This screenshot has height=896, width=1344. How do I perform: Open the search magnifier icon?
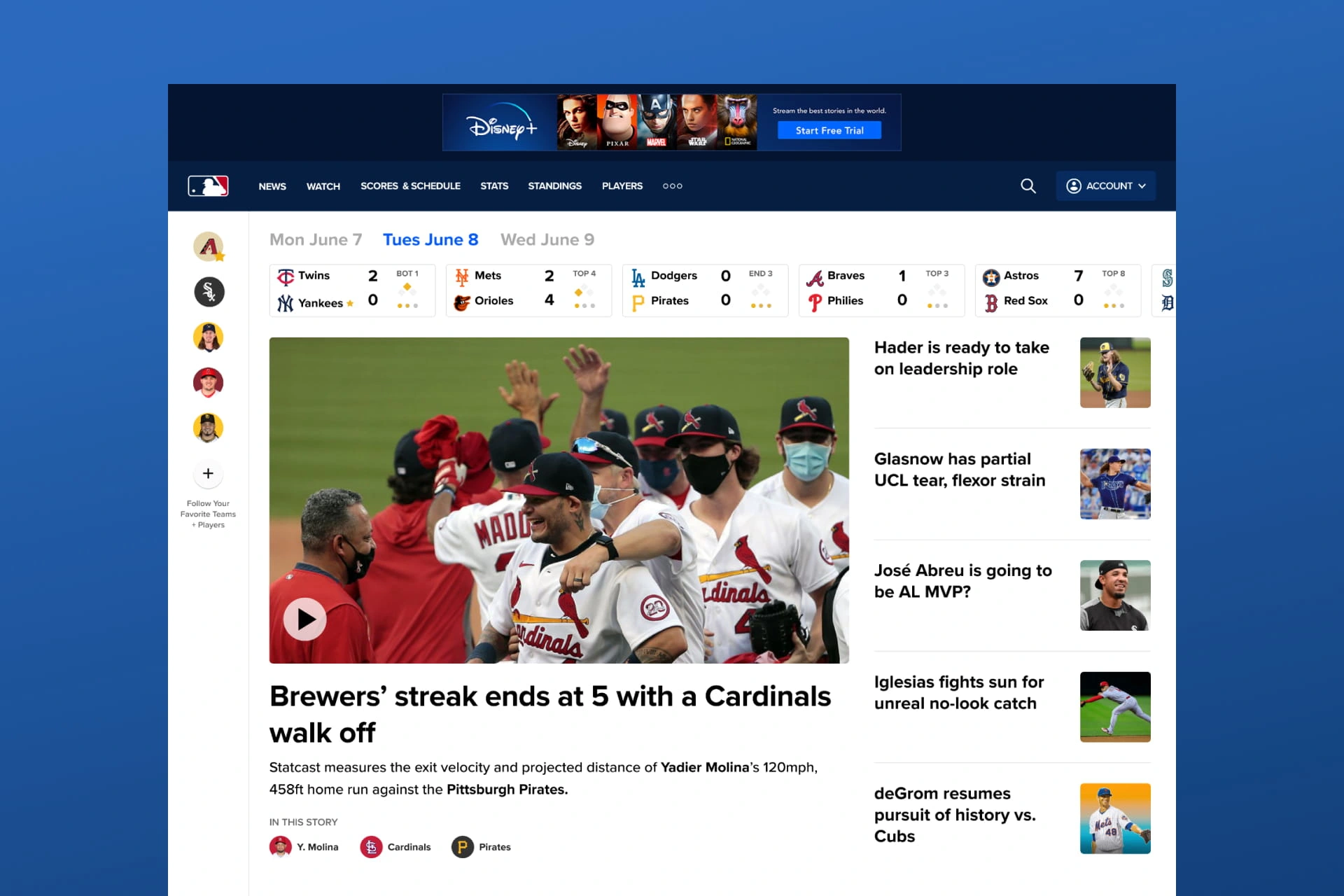click(x=1028, y=185)
